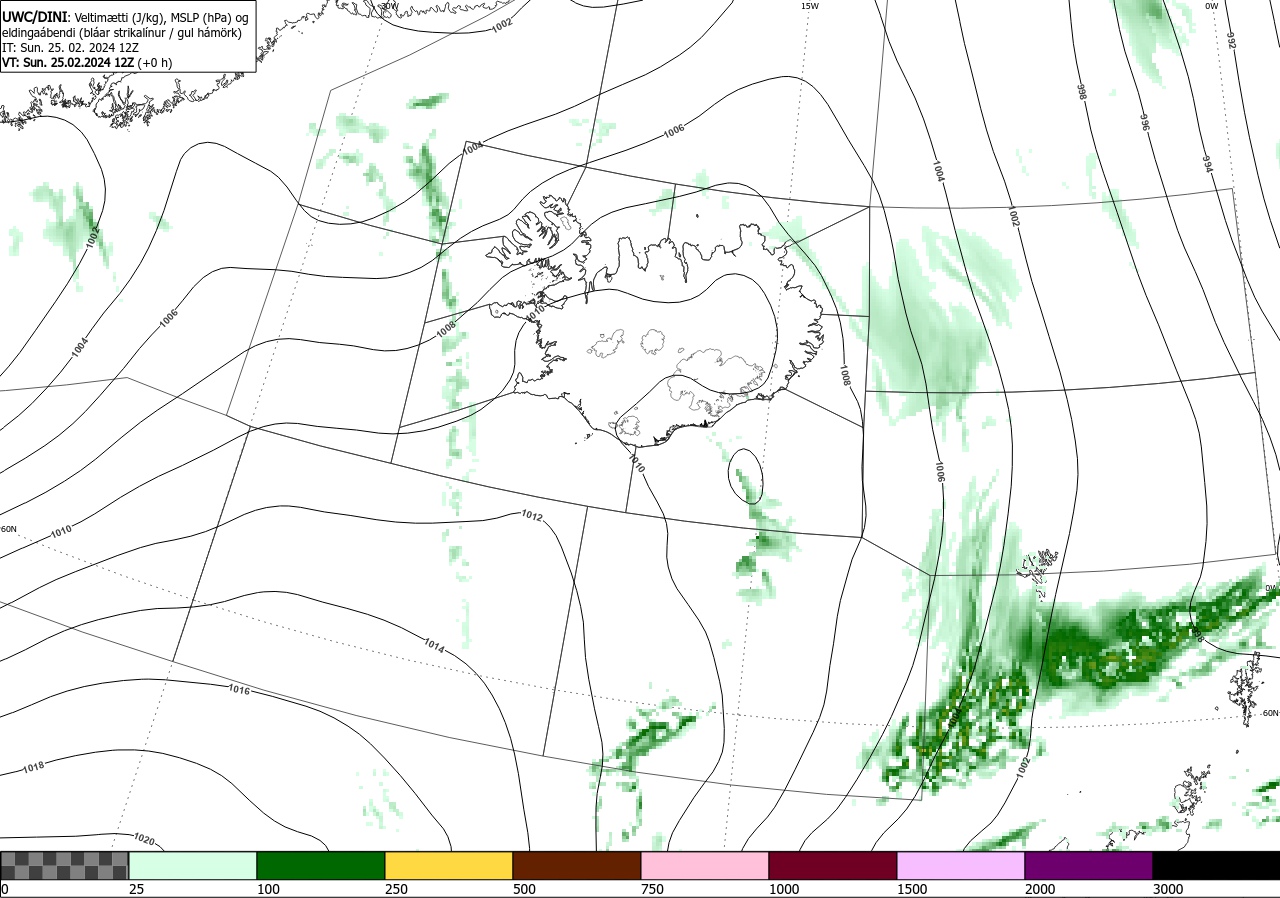Screen dimensions: 1280x898
Task: Click the "VT: Sun. 25.02.2024 12Z (+0 h)" line
Action: (87, 62)
